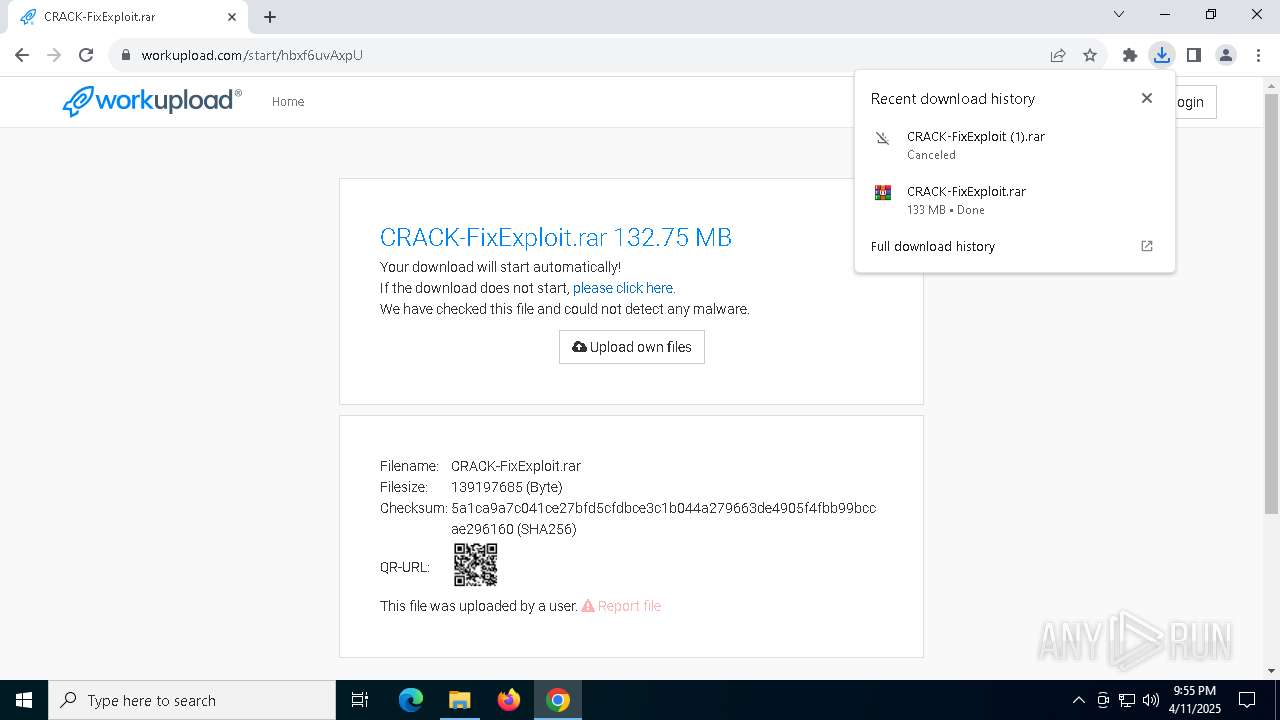Open a new tab with plus button
The width and height of the screenshot is (1280, 720).
click(x=270, y=17)
